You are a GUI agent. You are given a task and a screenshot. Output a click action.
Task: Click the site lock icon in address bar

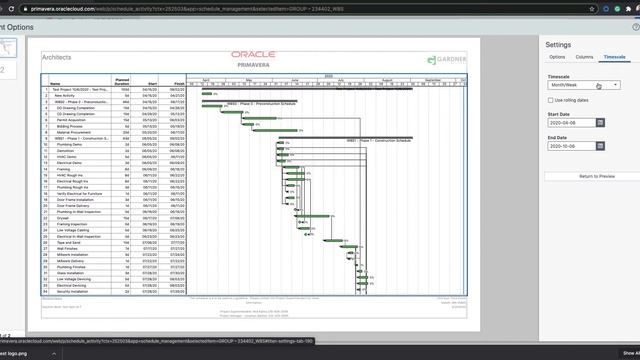click(25, 9)
